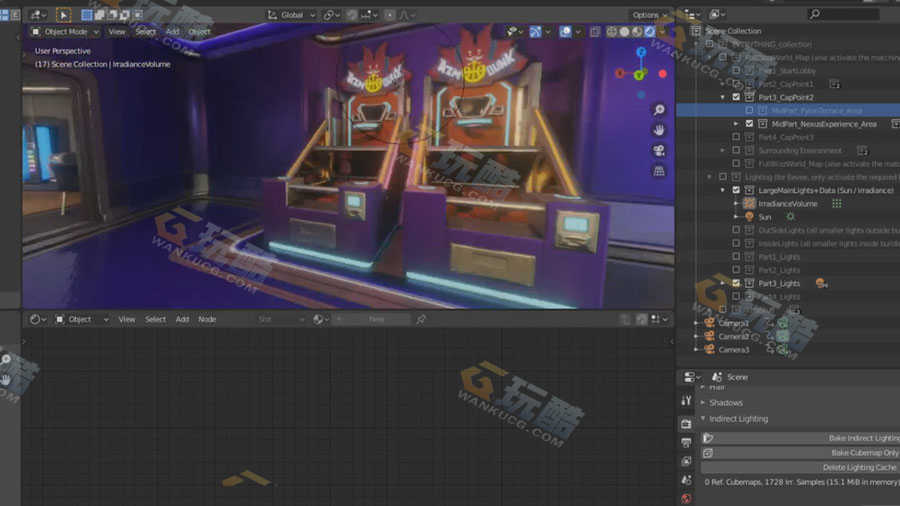Uncheck the LargeMainLights+Data collection checkbox
The height and width of the screenshot is (506, 900).
736,190
